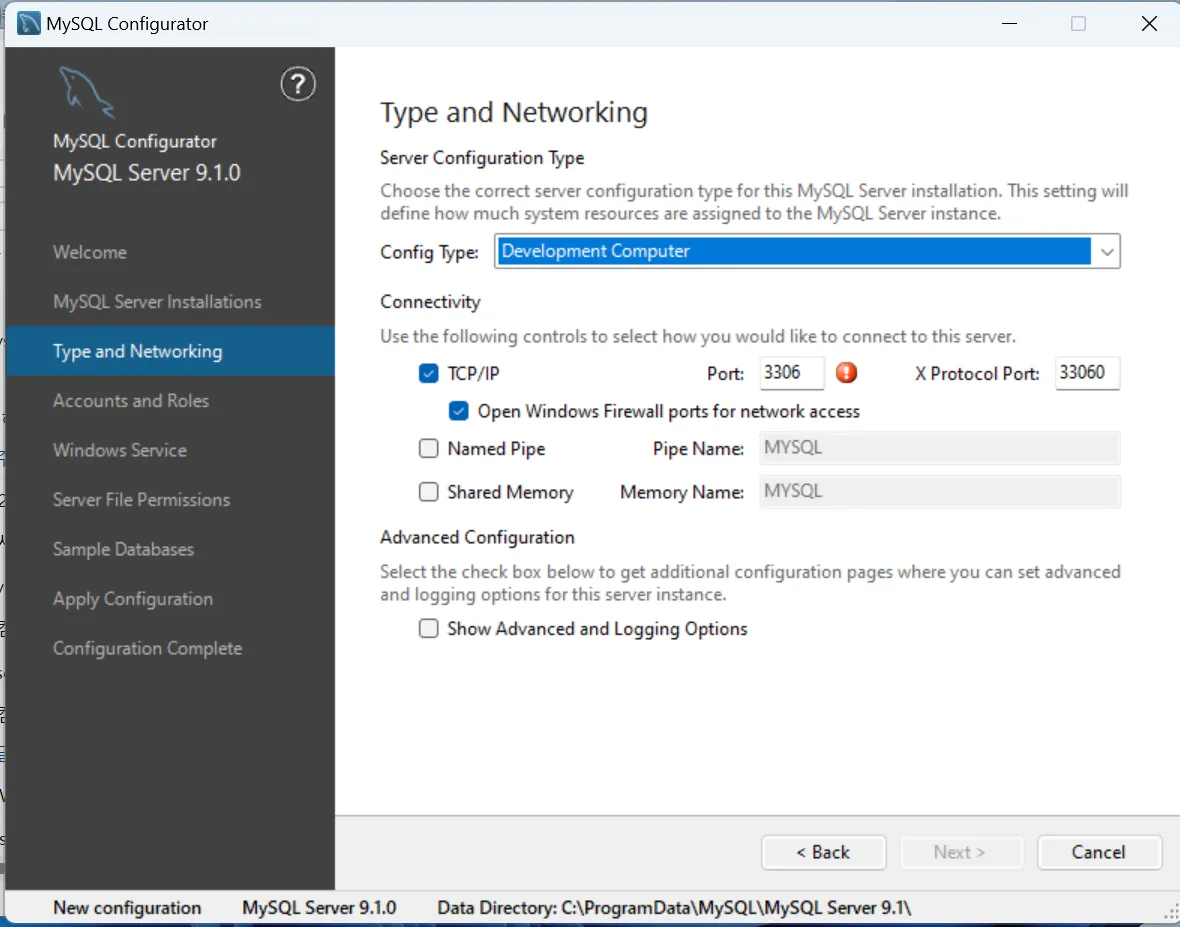Toggle Open Windows Firewall ports checkbox
The image size is (1180, 927).
[458, 411]
